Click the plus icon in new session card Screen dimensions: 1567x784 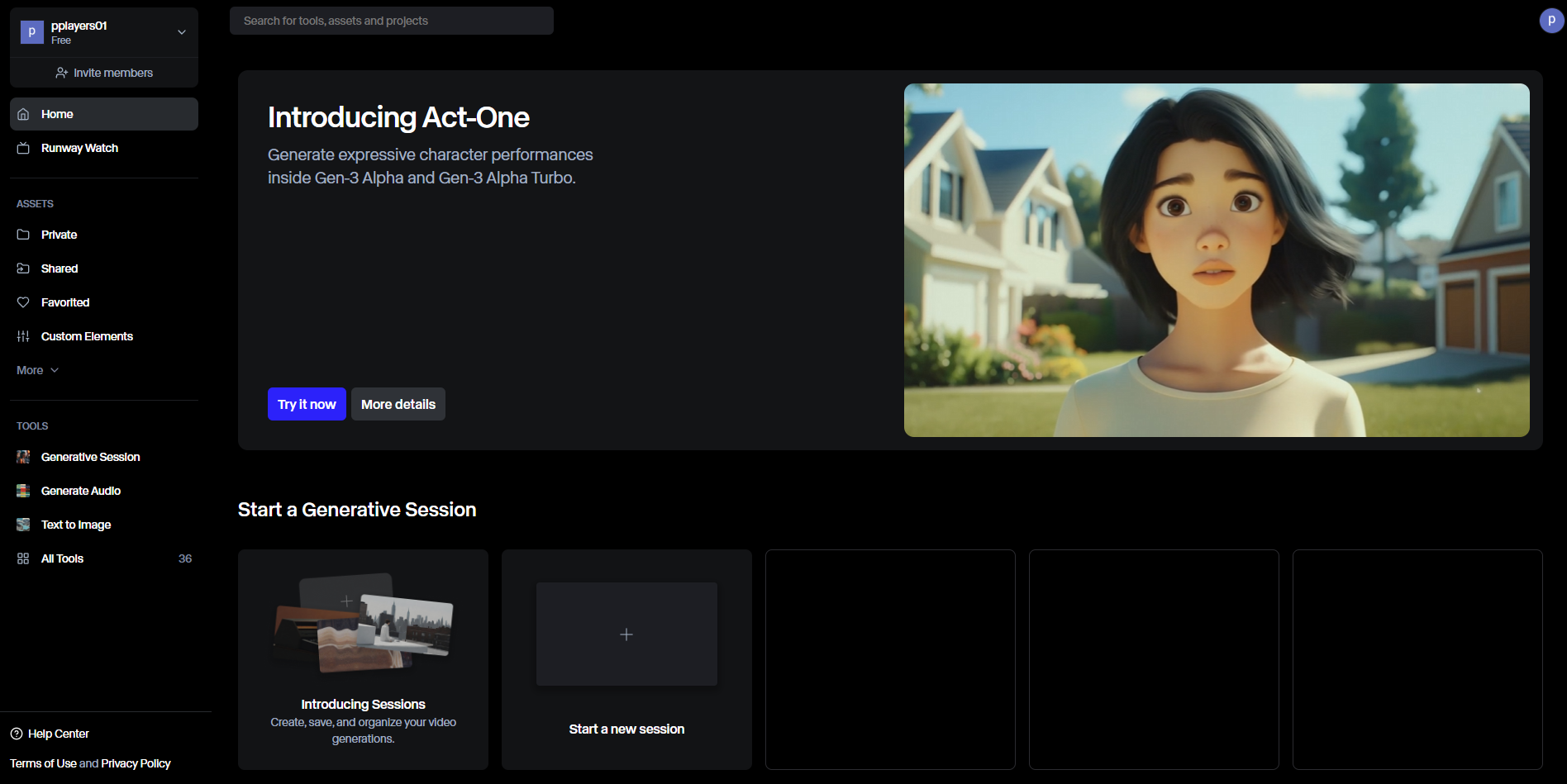[x=626, y=634]
